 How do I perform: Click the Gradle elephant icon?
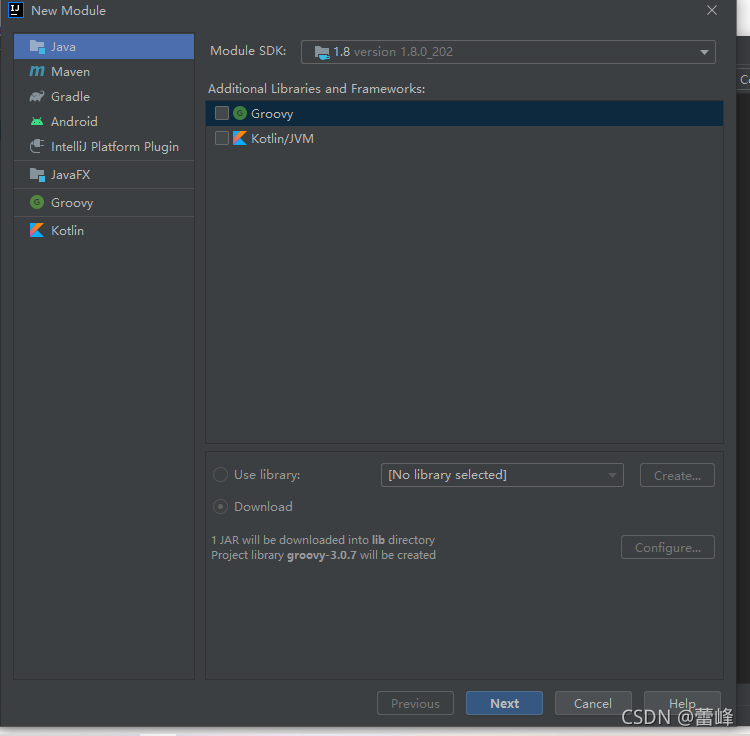click(37, 96)
